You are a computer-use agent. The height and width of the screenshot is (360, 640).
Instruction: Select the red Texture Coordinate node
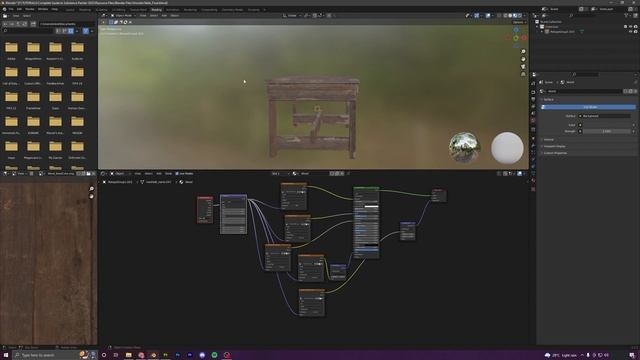click(x=205, y=210)
